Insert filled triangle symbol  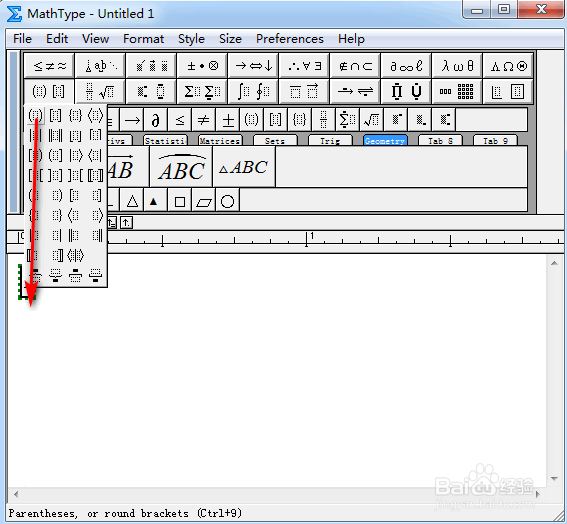(x=155, y=201)
